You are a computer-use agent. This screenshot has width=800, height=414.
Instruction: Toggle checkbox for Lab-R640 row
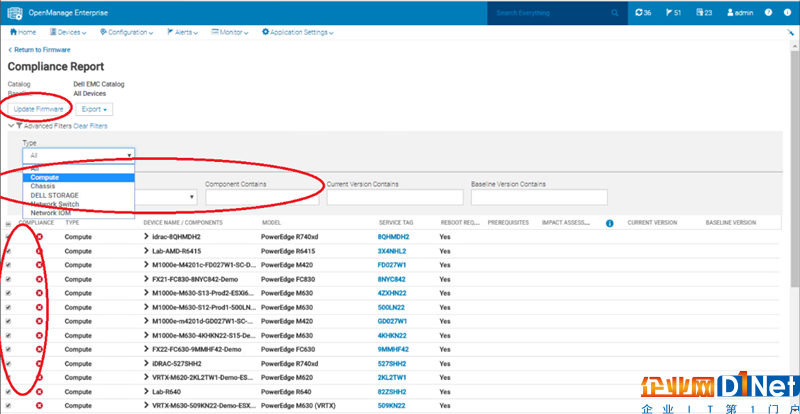(8, 392)
